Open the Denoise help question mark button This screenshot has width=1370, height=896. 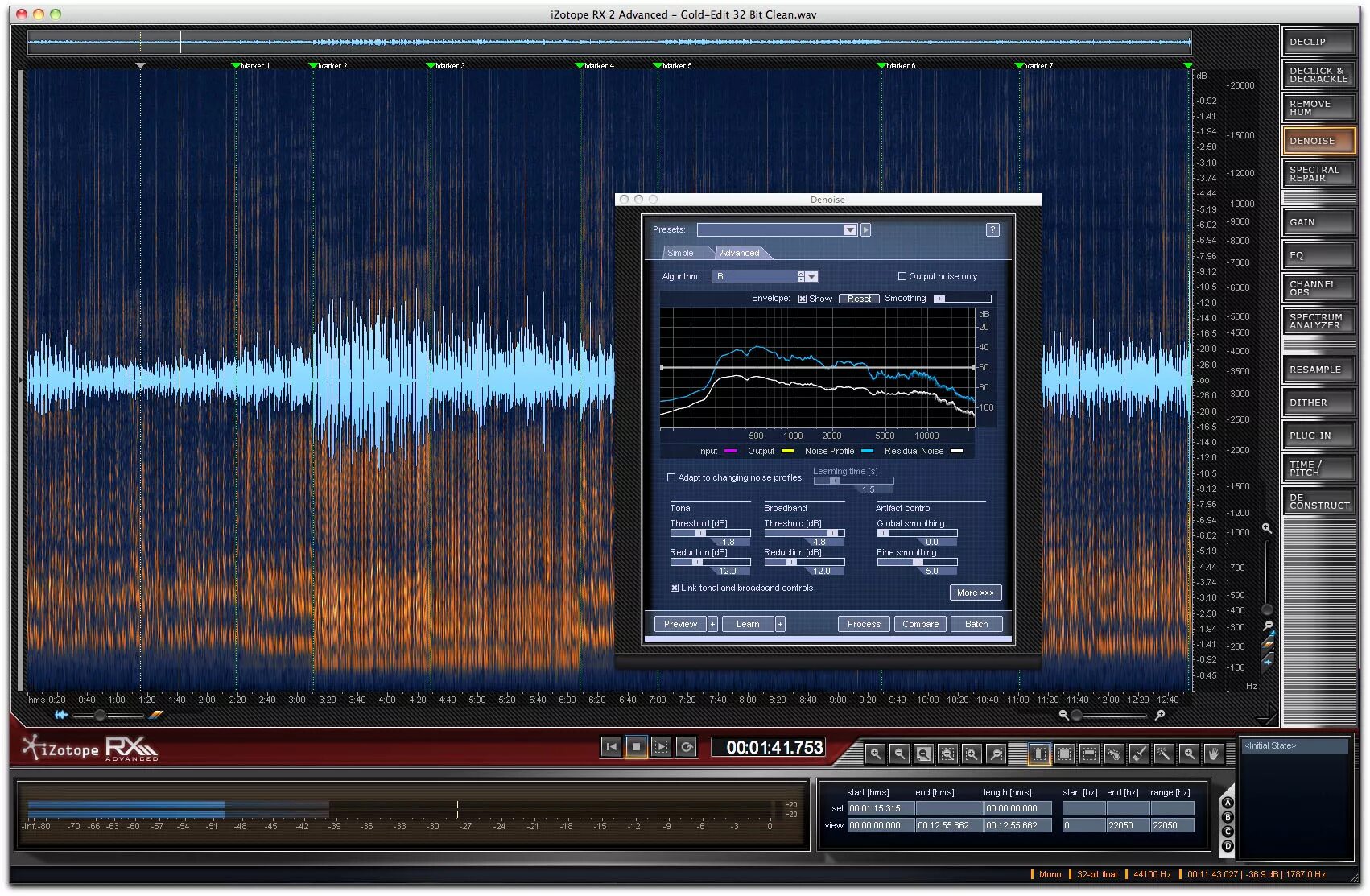click(x=992, y=229)
